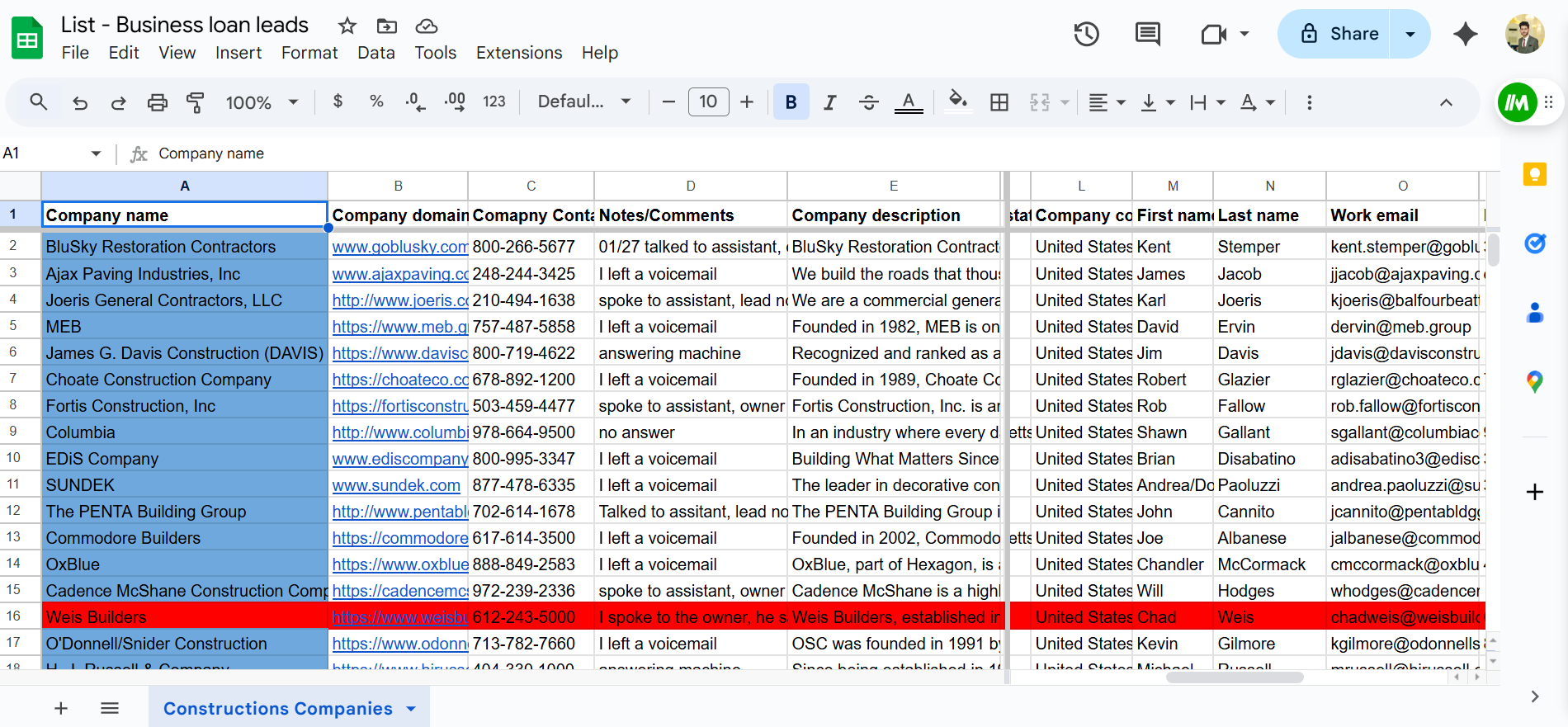
Task: Toggle italic formatting
Action: [829, 102]
